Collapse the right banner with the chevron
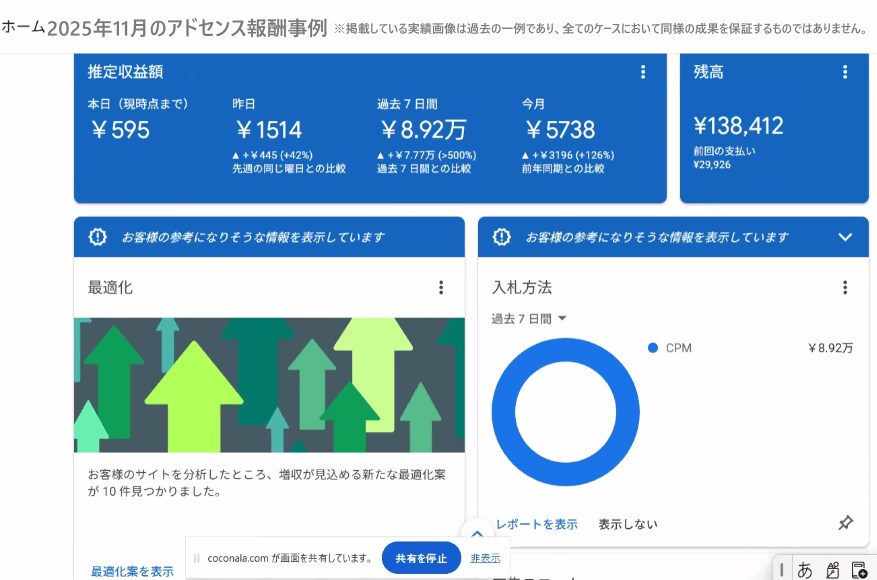 [845, 237]
